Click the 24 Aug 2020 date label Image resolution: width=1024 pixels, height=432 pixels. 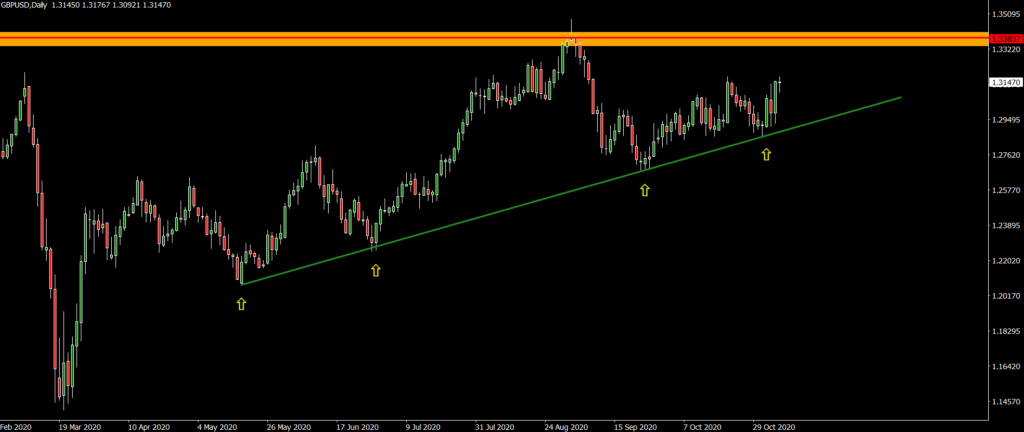click(563, 425)
